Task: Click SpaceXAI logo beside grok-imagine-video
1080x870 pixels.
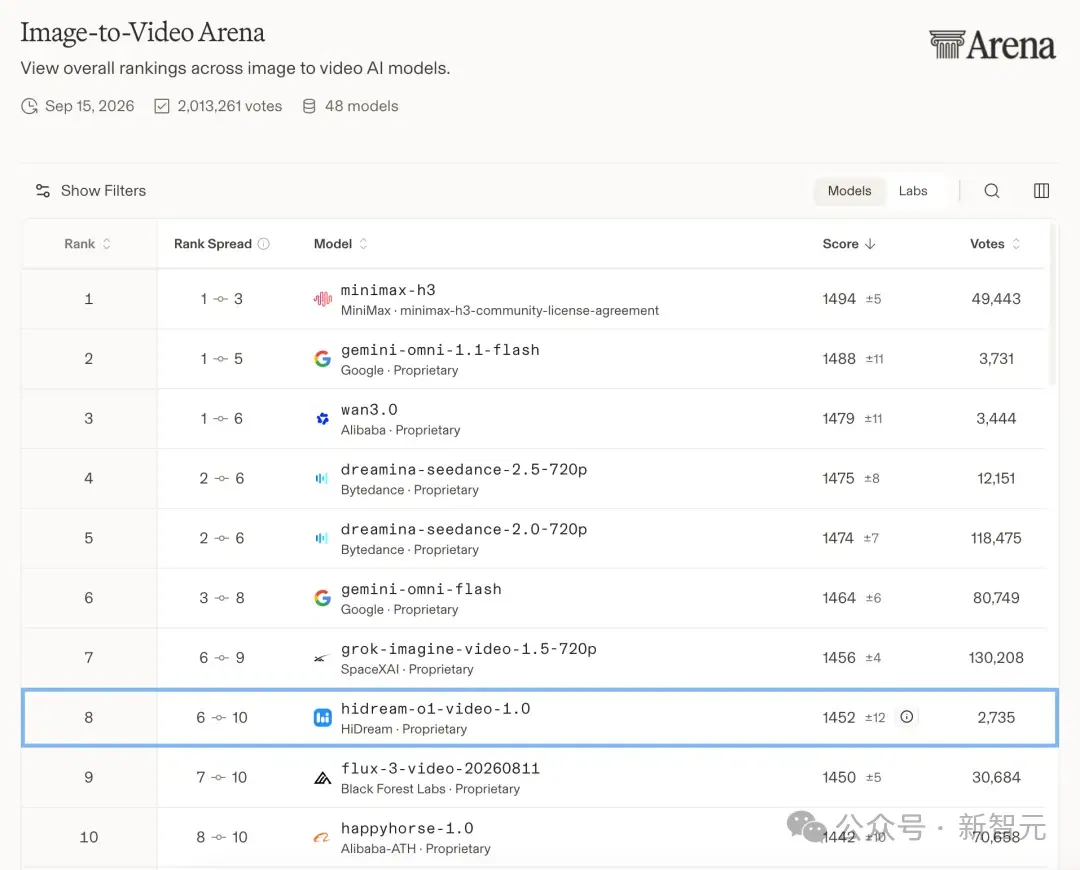Action: (x=320, y=659)
